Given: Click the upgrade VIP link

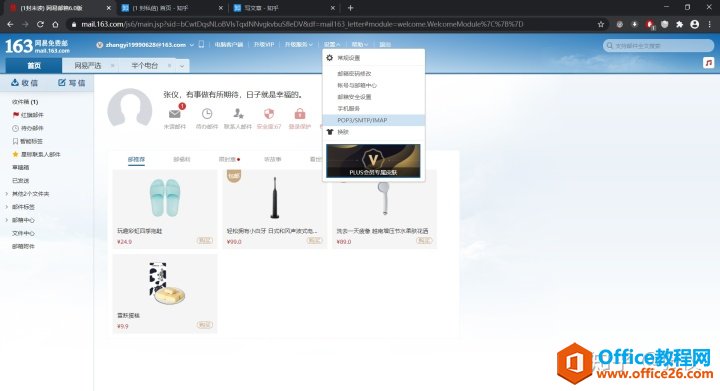Looking at the screenshot, I should pyautogui.click(x=264, y=45).
